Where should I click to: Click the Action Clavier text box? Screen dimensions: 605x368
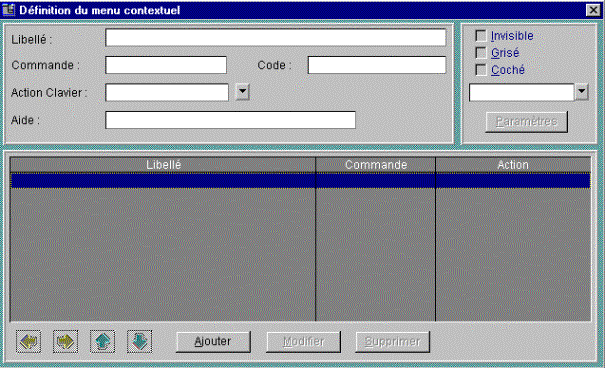(x=167, y=93)
